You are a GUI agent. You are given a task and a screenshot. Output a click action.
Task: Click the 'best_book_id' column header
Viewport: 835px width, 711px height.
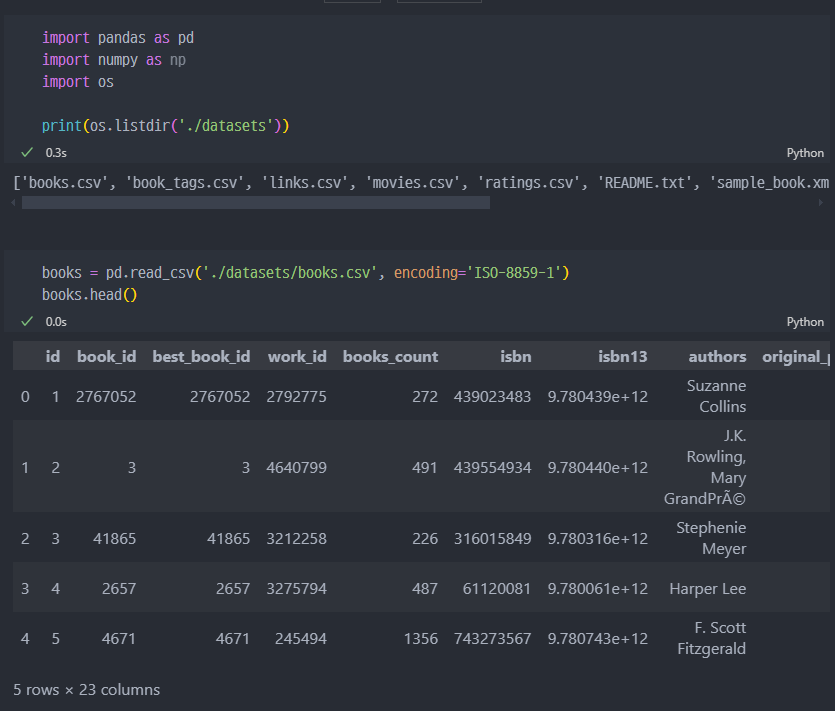[201, 356]
